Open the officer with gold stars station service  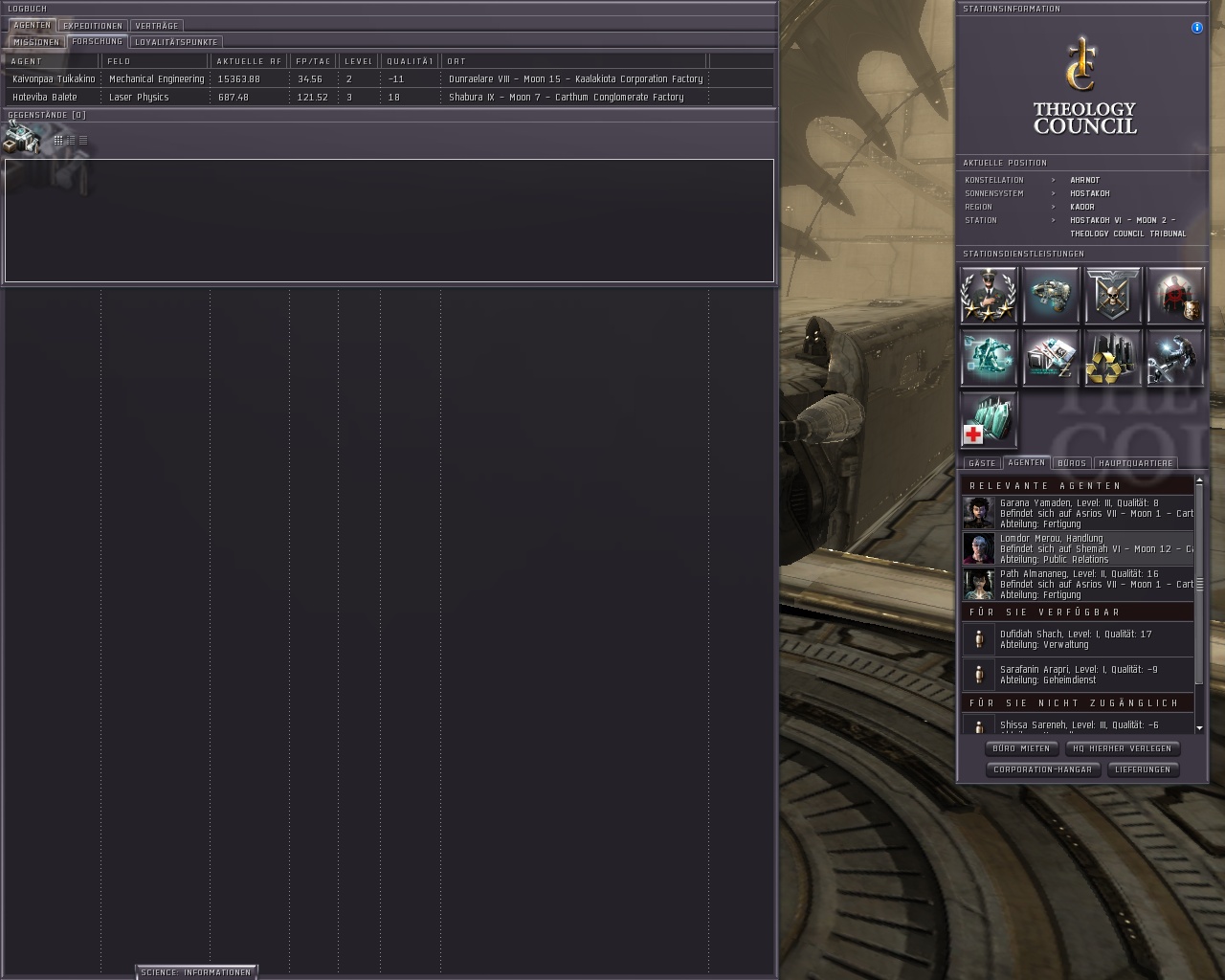tap(989, 295)
